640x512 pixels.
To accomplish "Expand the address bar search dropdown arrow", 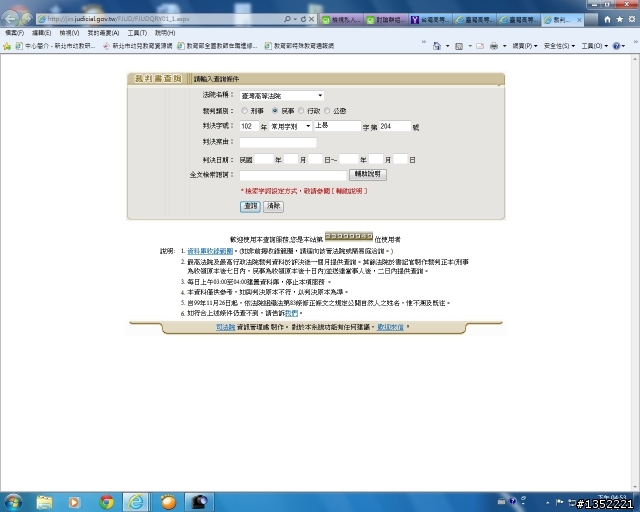I will (295, 19).
